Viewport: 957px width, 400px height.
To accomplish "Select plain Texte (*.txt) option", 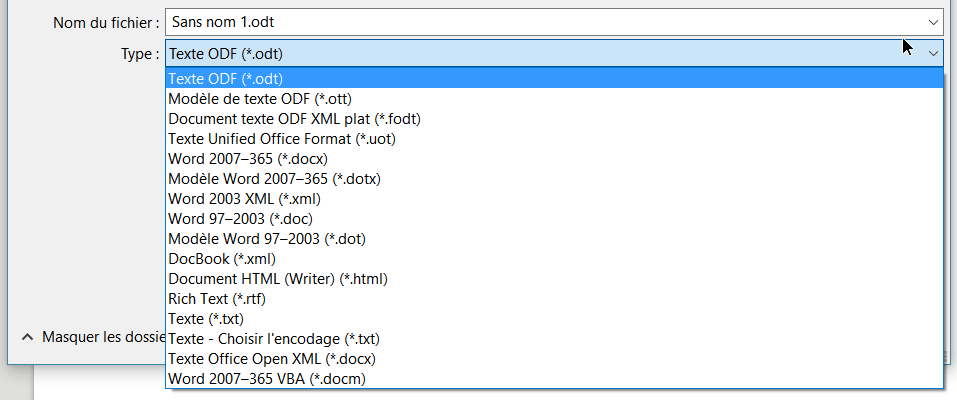I will click(x=554, y=319).
